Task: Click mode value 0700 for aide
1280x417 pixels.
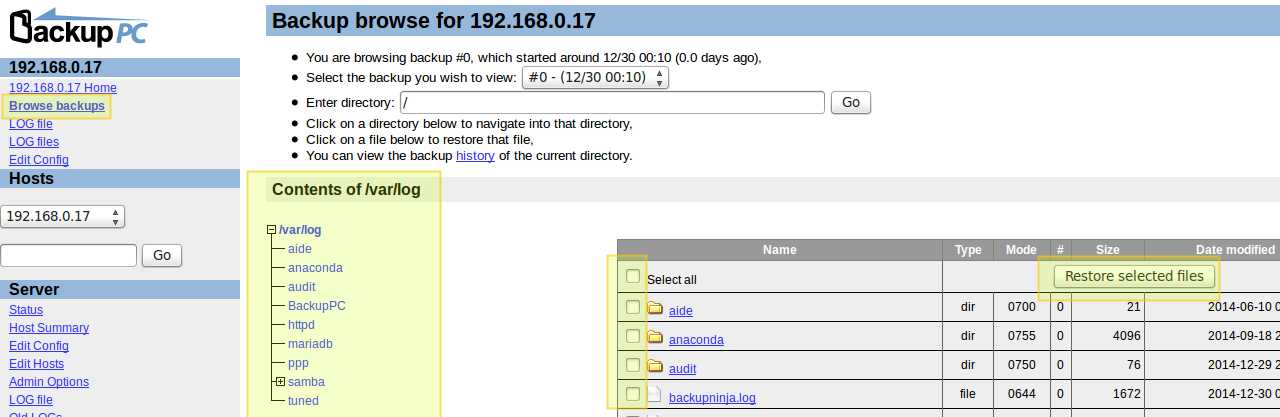Action: coord(1022,308)
